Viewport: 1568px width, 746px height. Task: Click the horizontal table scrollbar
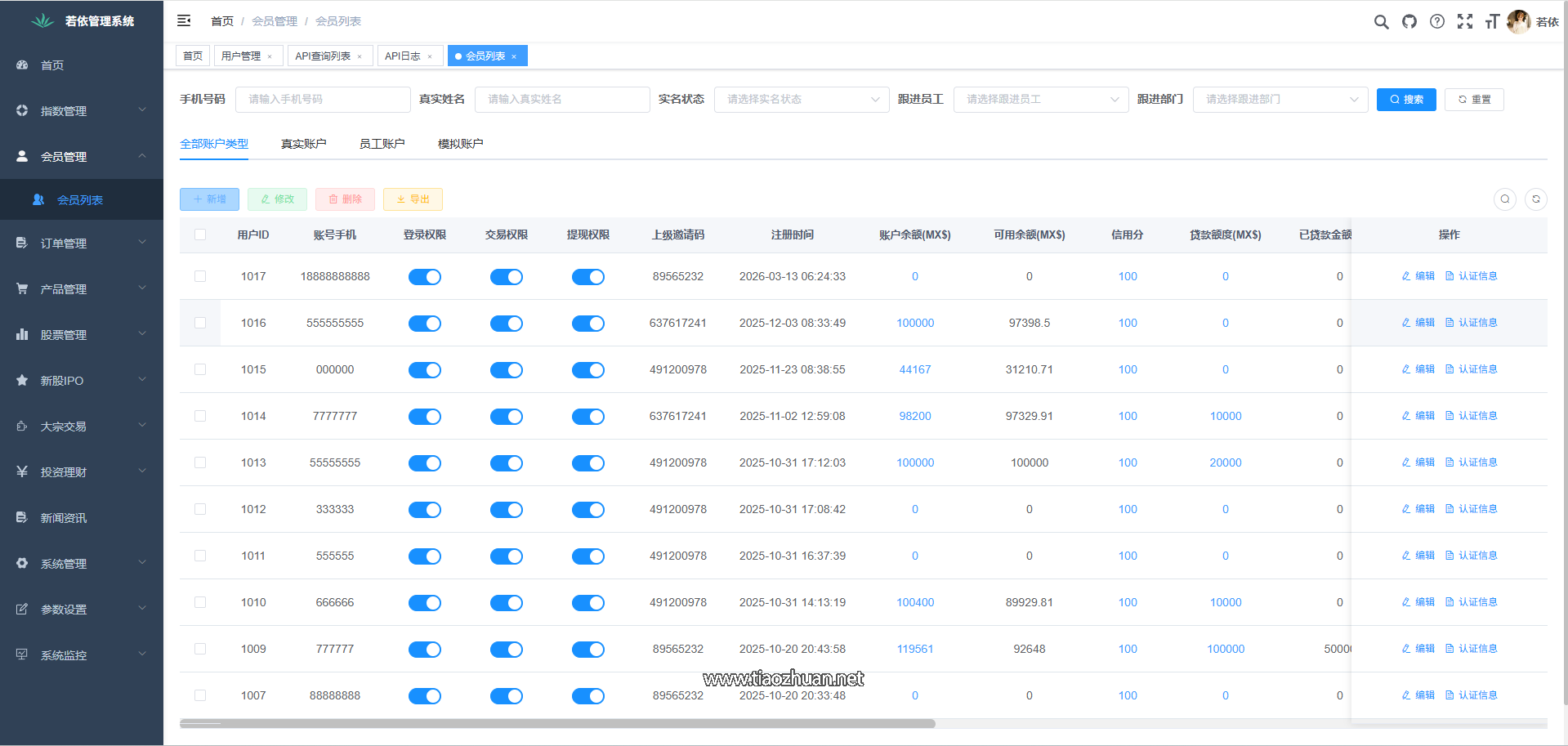tap(557, 724)
